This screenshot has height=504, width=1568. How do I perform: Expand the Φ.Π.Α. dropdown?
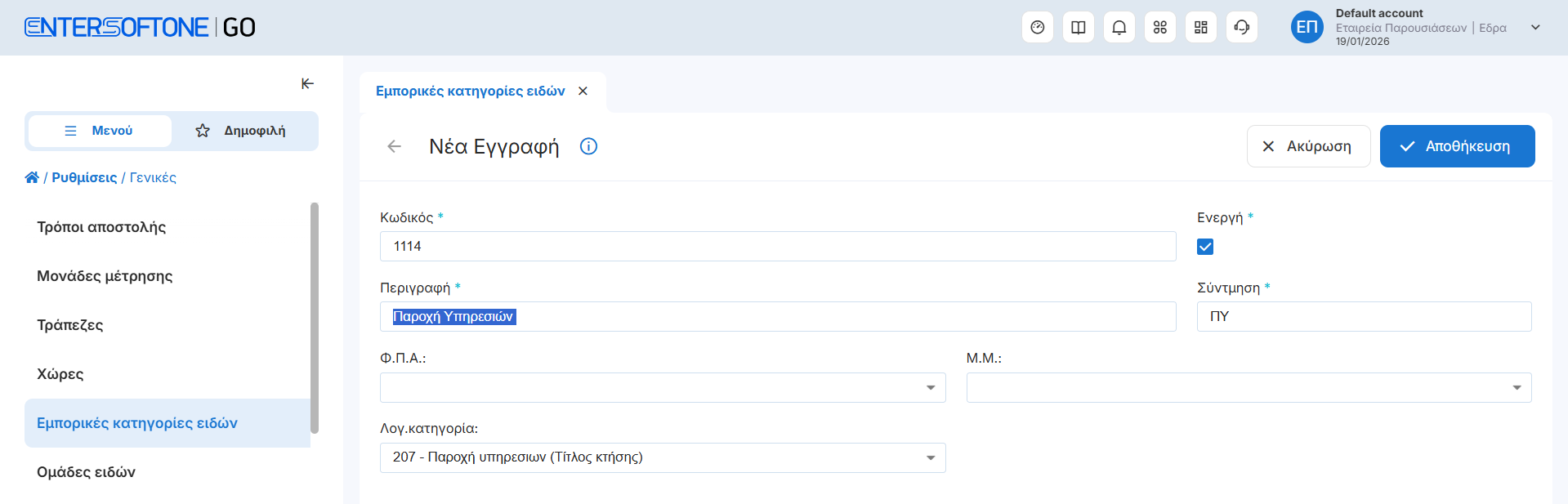pos(930,387)
